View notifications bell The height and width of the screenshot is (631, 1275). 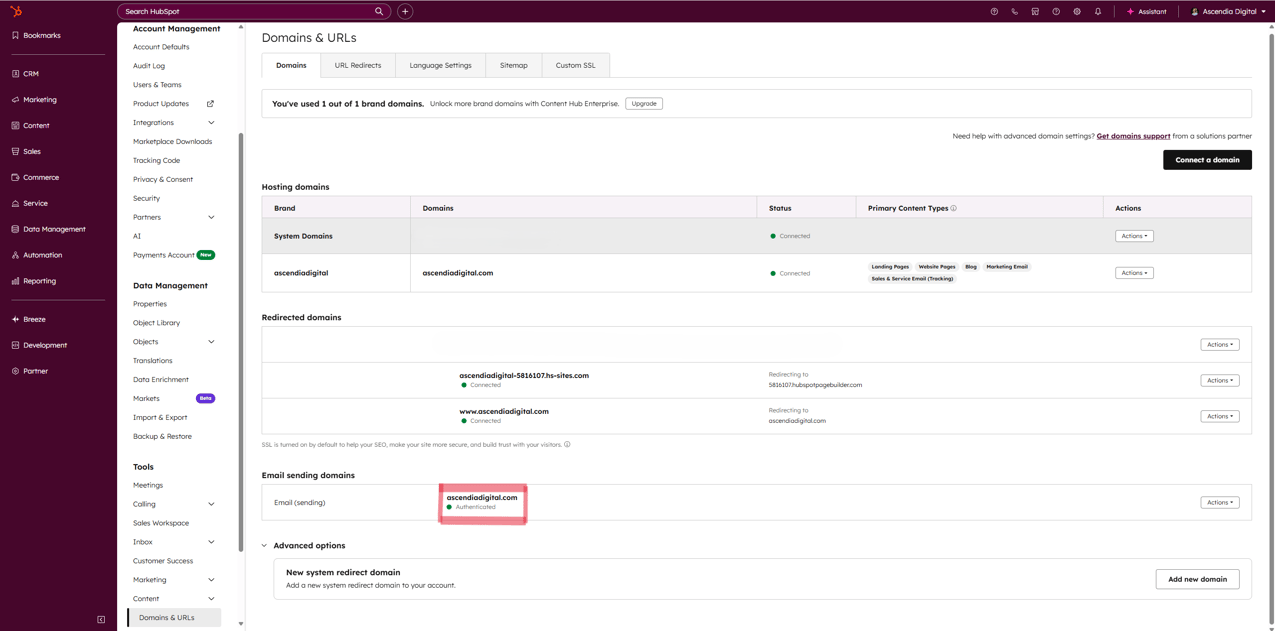pyautogui.click(x=1098, y=12)
